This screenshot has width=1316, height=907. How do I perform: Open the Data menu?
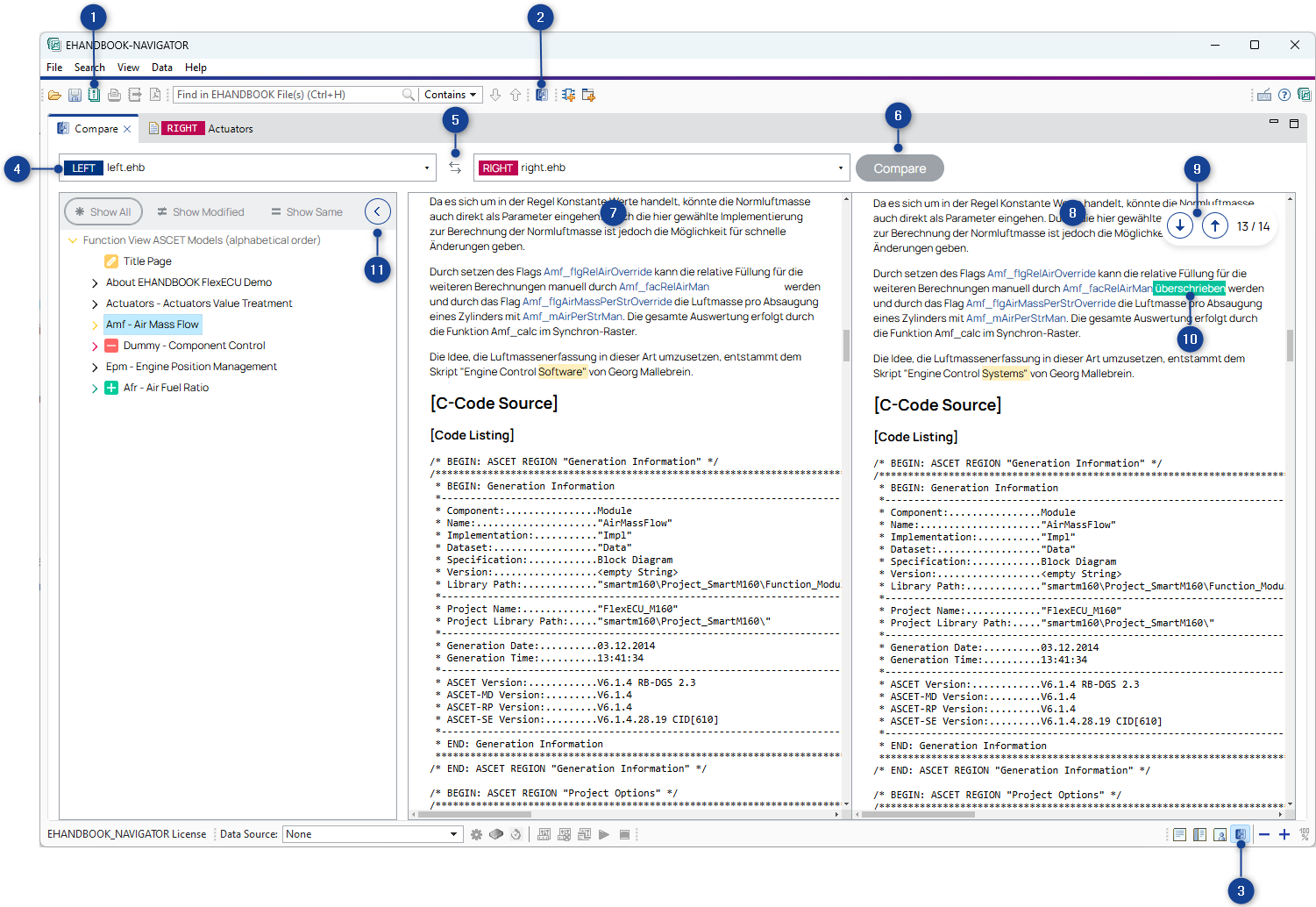(162, 68)
